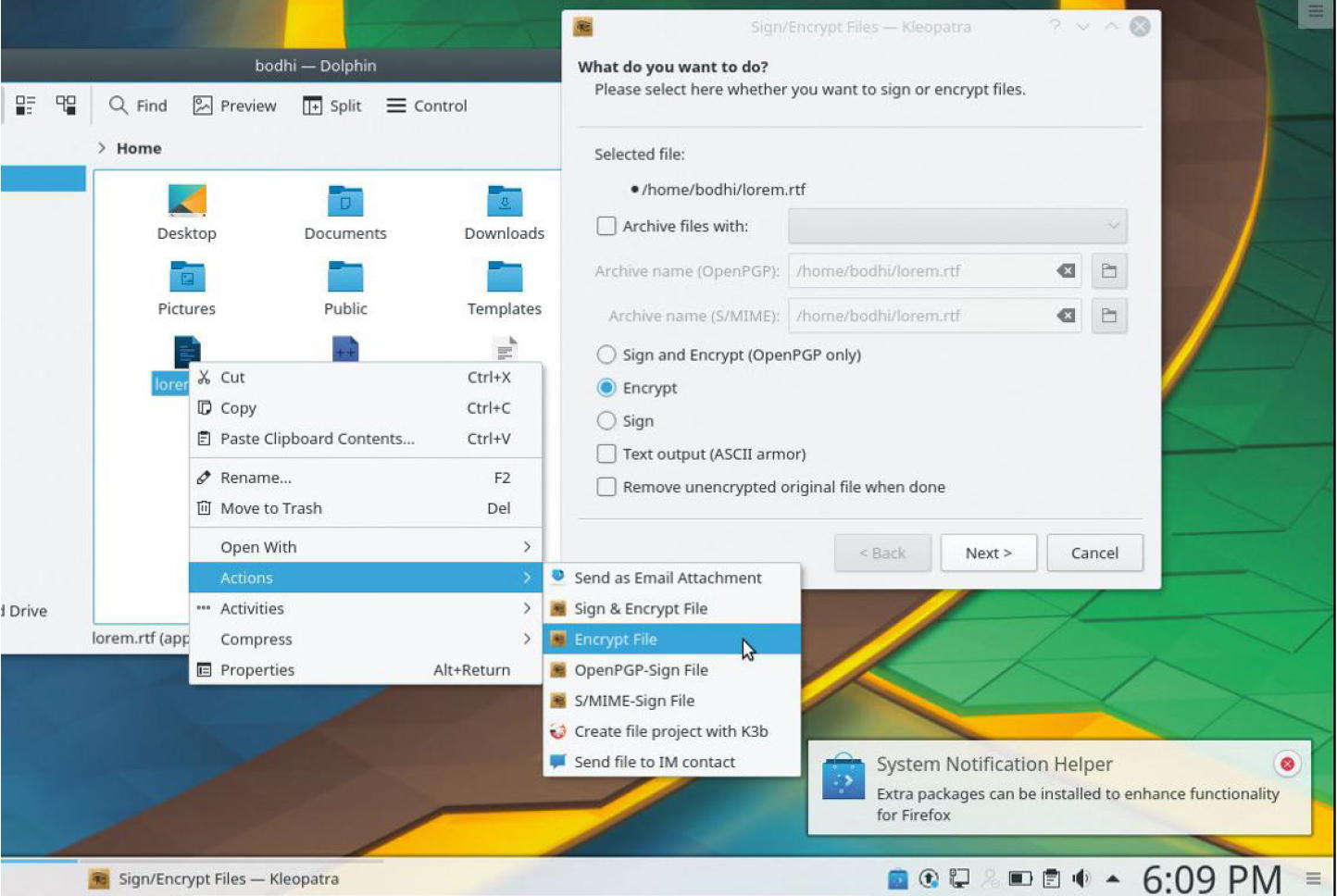Open volume speaker tray icon

tap(1081, 878)
